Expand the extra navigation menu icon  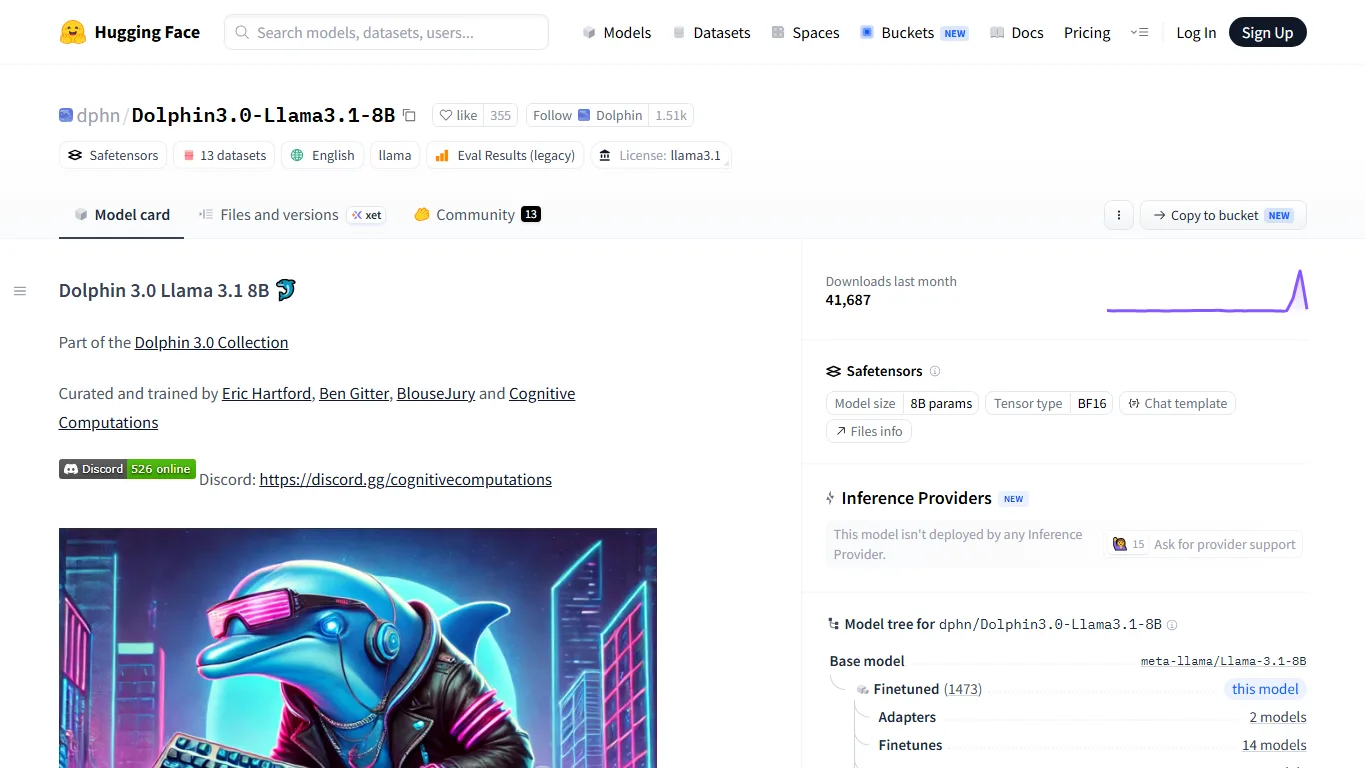click(x=1139, y=33)
